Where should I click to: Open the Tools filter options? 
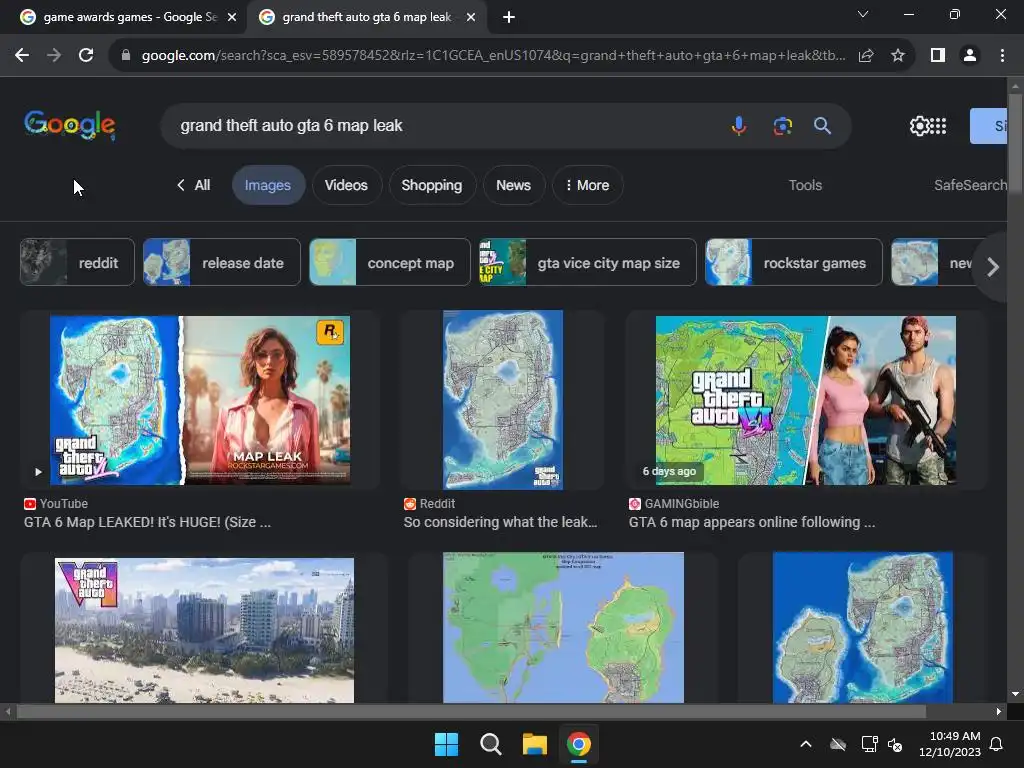point(805,185)
